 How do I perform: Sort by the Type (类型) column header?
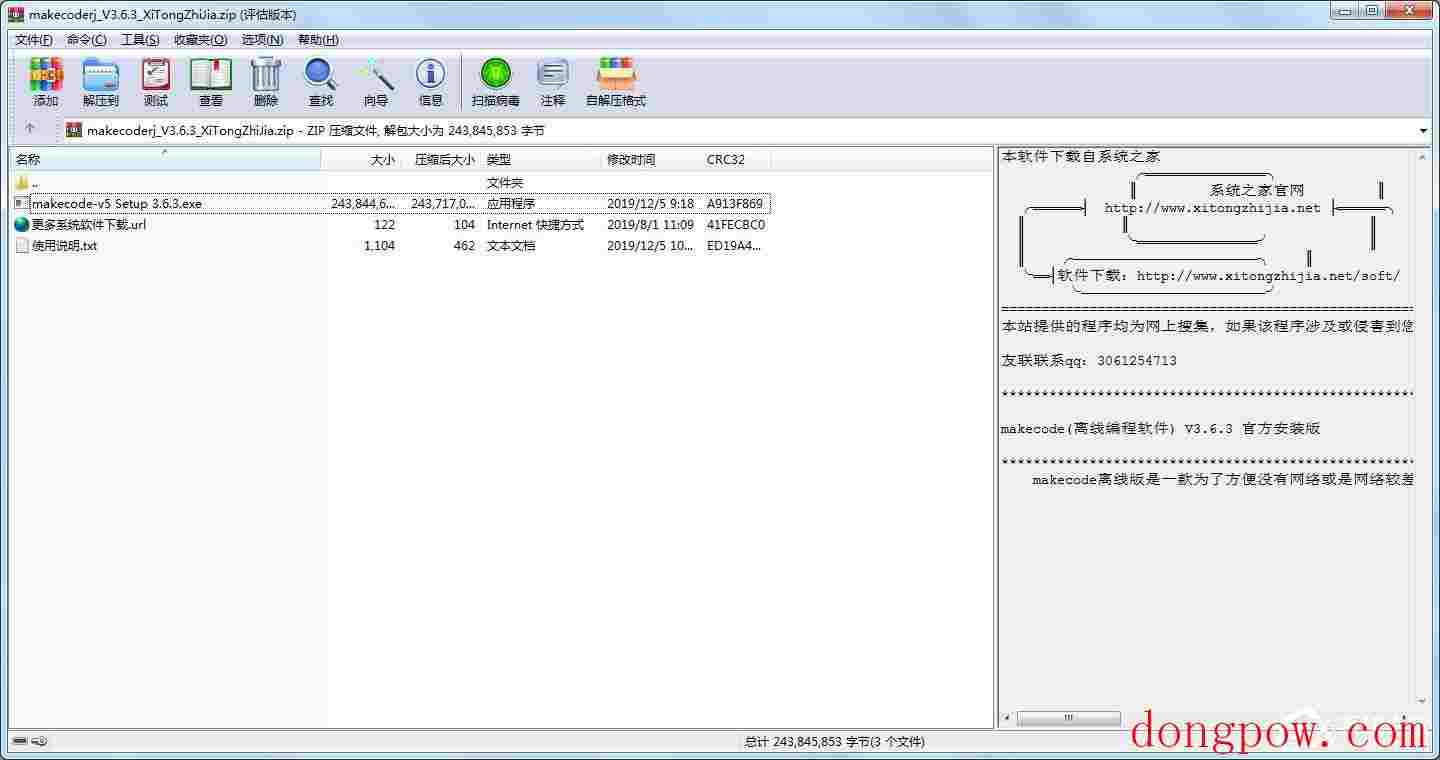coord(541,159)
